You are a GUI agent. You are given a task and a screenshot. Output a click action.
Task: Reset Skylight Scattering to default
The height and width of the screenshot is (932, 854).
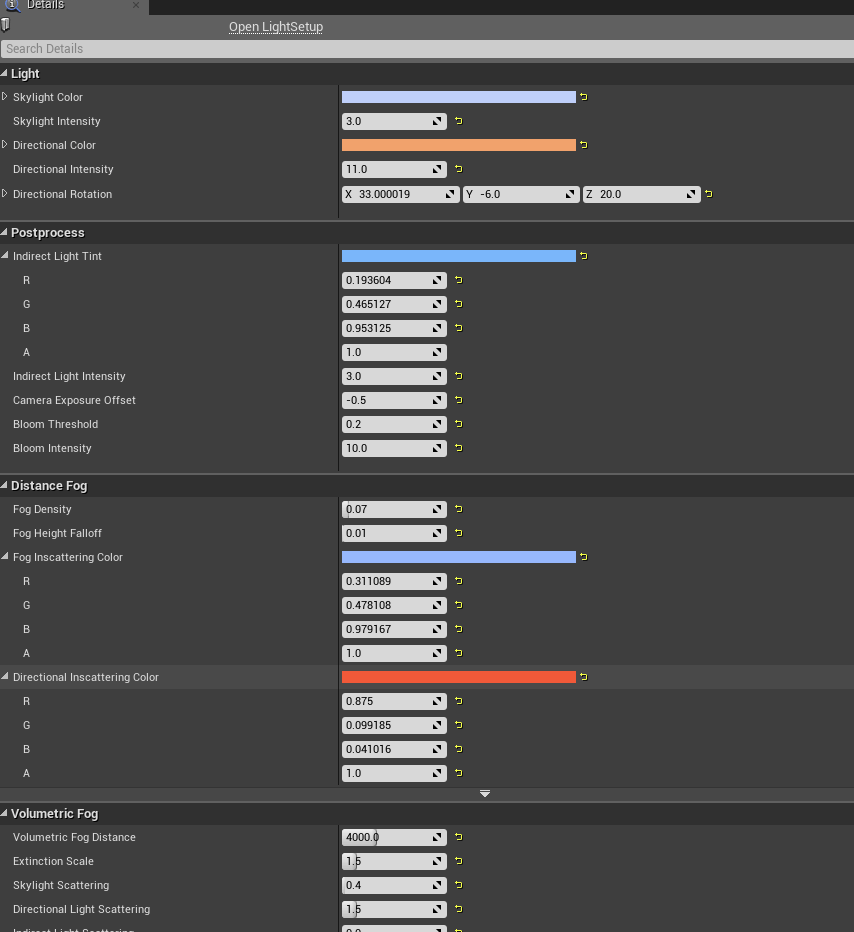click(x=459, y=885)
